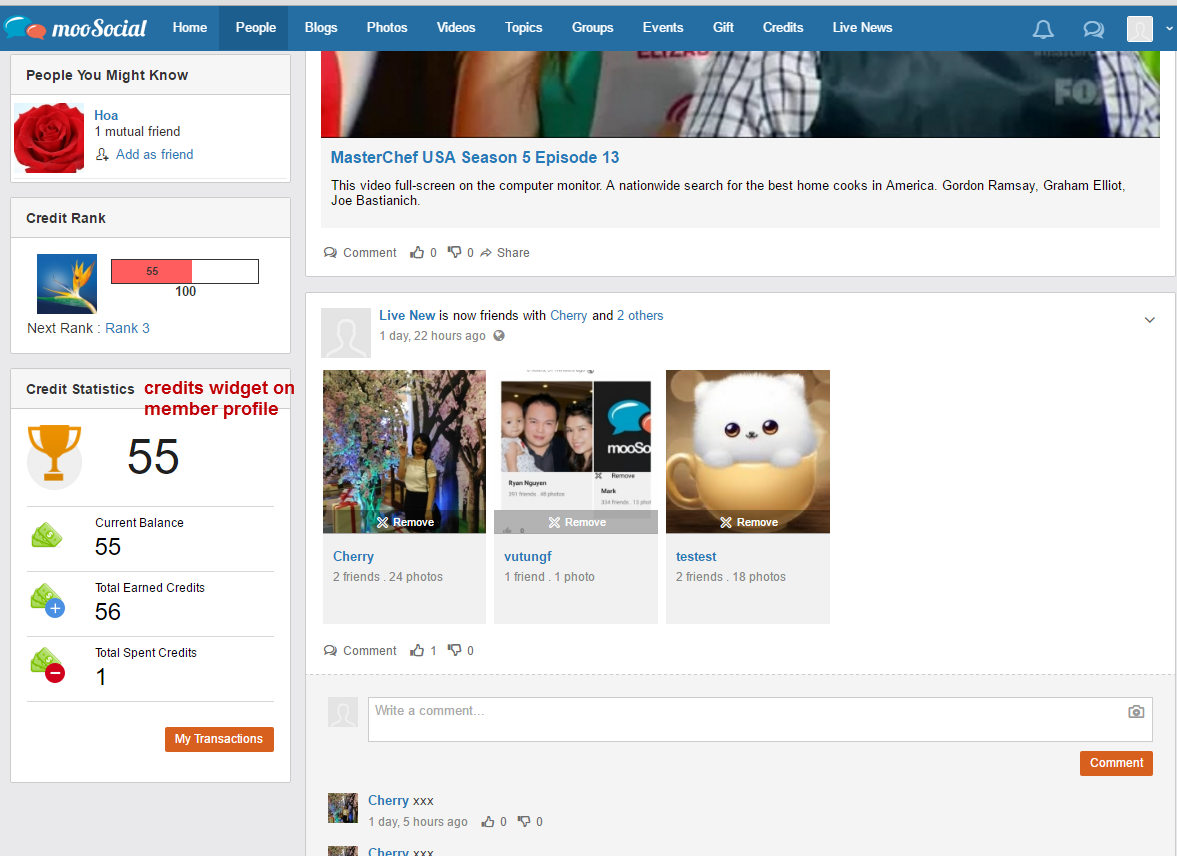Open the notifications bell icon

click(1043, 29)
